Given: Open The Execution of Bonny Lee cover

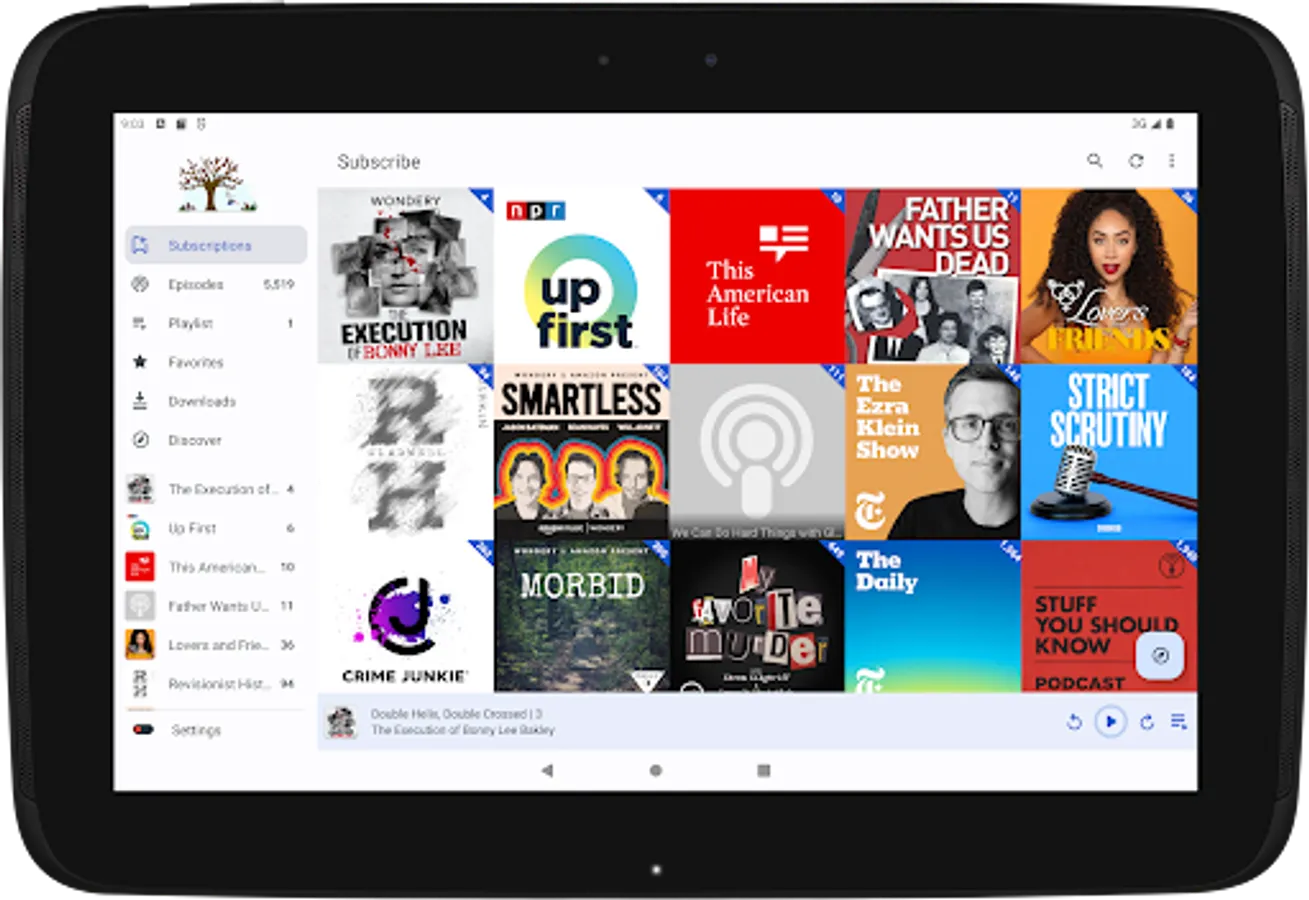Looking at the screenshot, I should click(x=405, y=276).
